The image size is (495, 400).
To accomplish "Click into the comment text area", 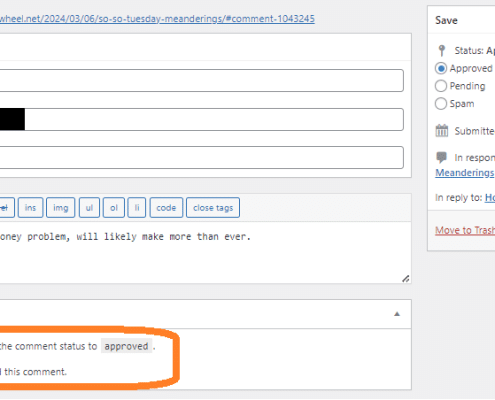I will tap(205, 253).
